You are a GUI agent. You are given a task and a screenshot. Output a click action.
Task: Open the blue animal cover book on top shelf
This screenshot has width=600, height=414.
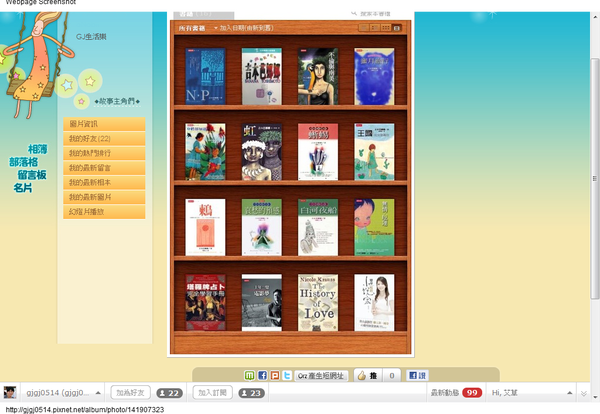[x=374, y=76]
